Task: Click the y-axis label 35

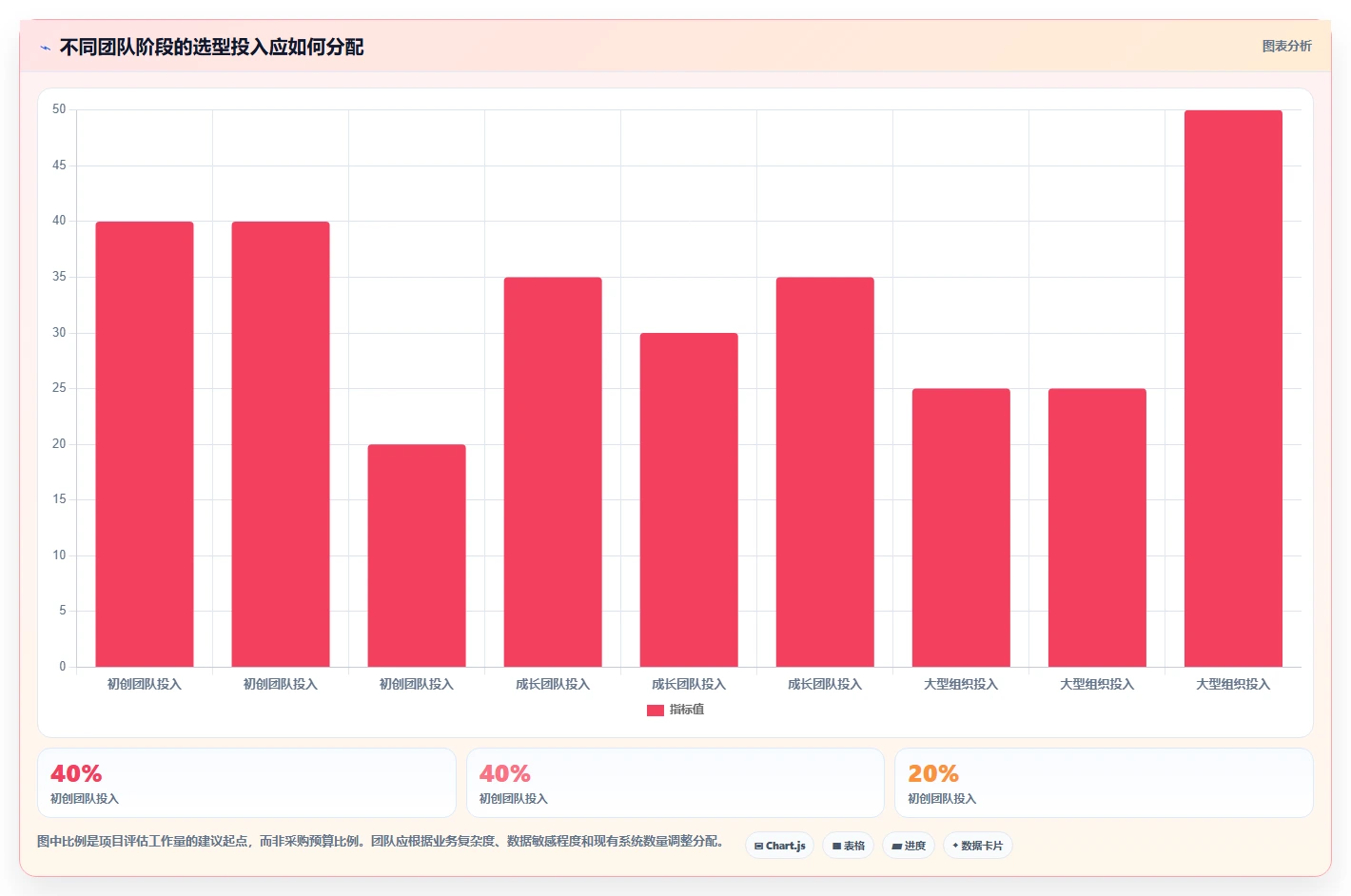Action: pyautogui.click(x=59, y=277)
